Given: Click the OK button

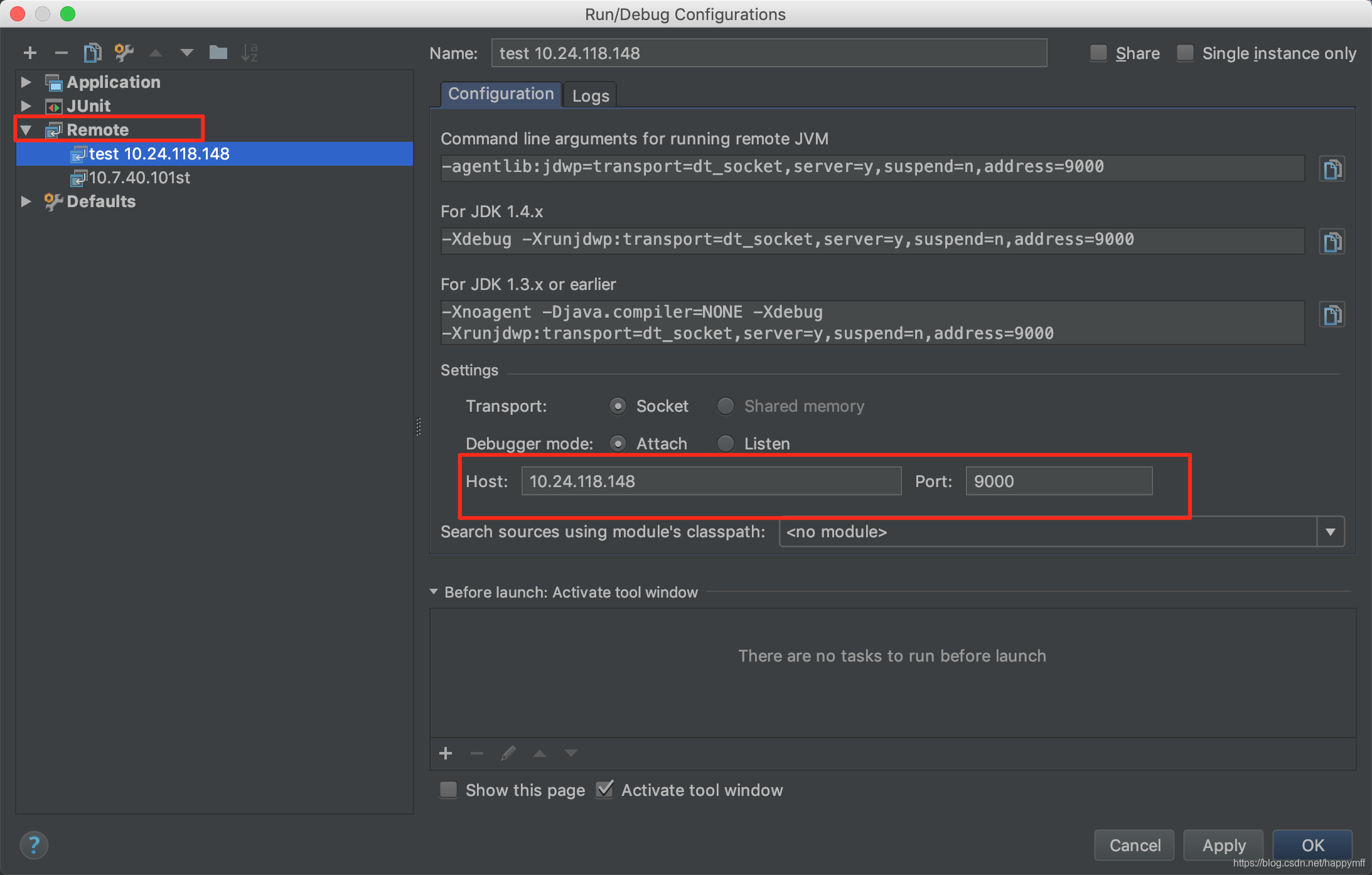Looking at the screenshot, I should (x=1313, y=845).
